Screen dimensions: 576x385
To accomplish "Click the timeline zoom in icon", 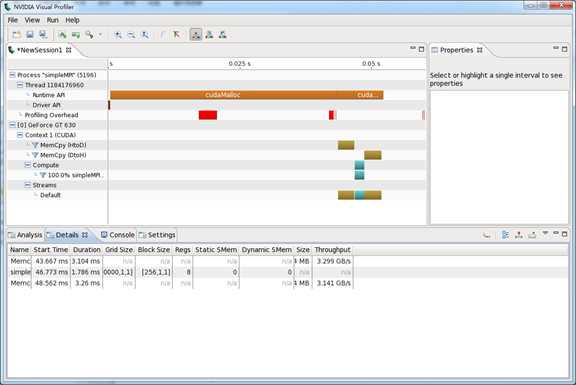I will (118, 35).
